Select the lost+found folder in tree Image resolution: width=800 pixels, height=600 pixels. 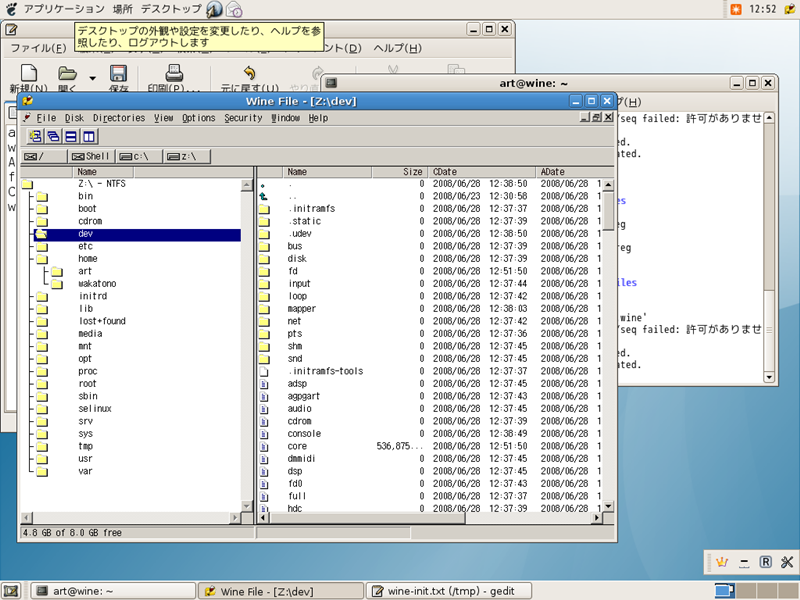click(x=102, y=321)
